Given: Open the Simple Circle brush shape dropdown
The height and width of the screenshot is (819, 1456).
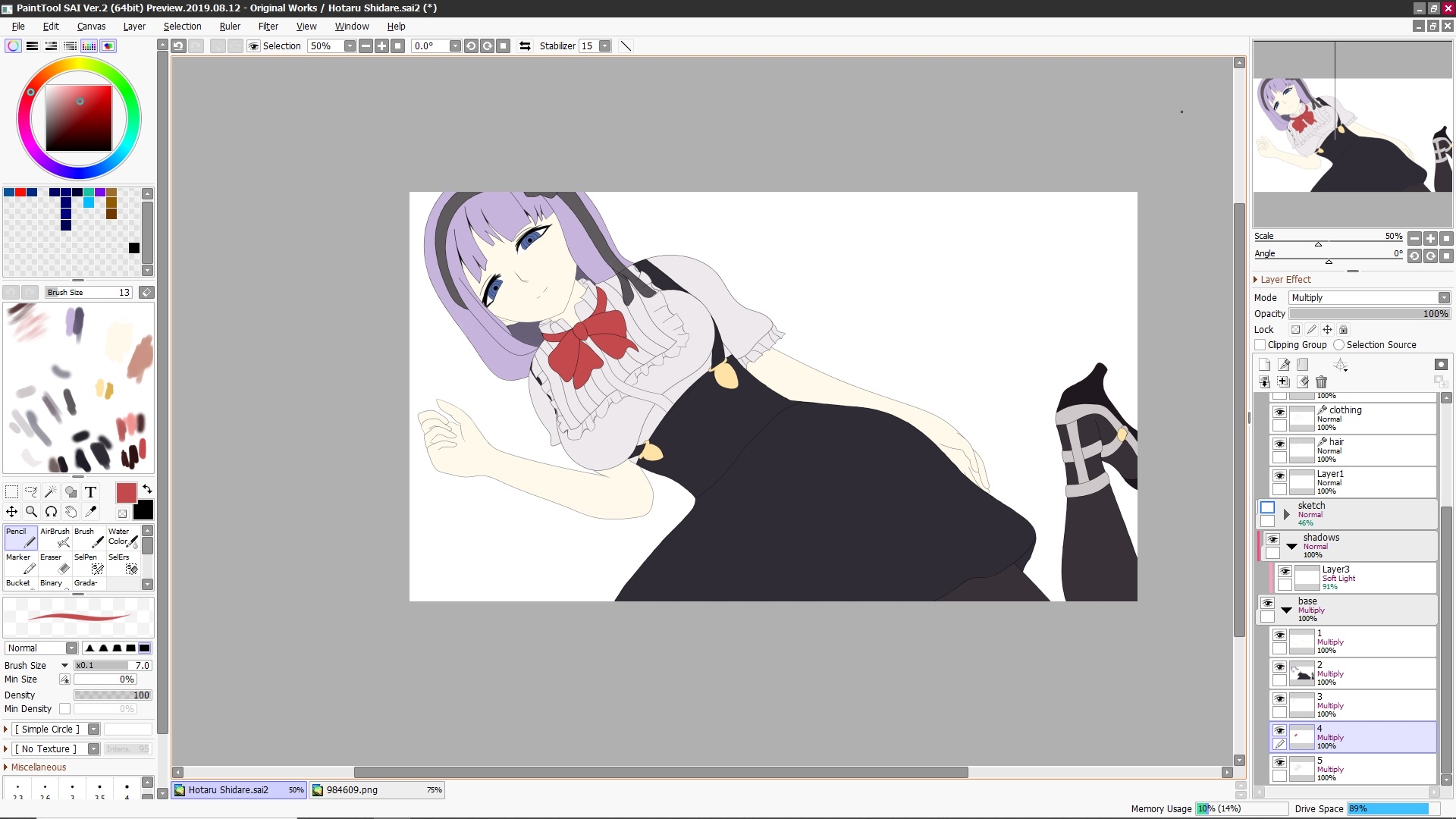Looking at the screenshot, I should [x=55, y=730].
